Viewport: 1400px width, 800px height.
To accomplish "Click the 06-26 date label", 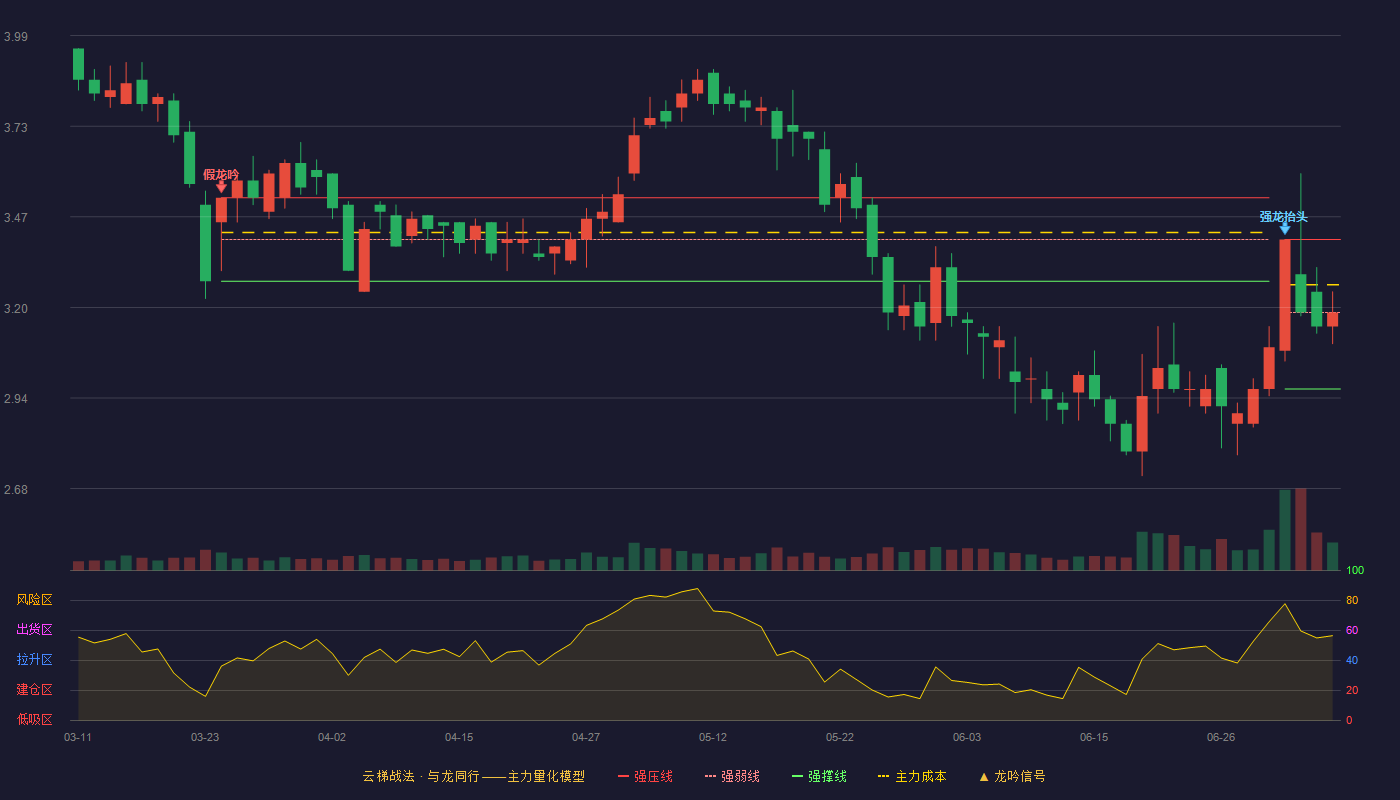I will (1221, 737).
